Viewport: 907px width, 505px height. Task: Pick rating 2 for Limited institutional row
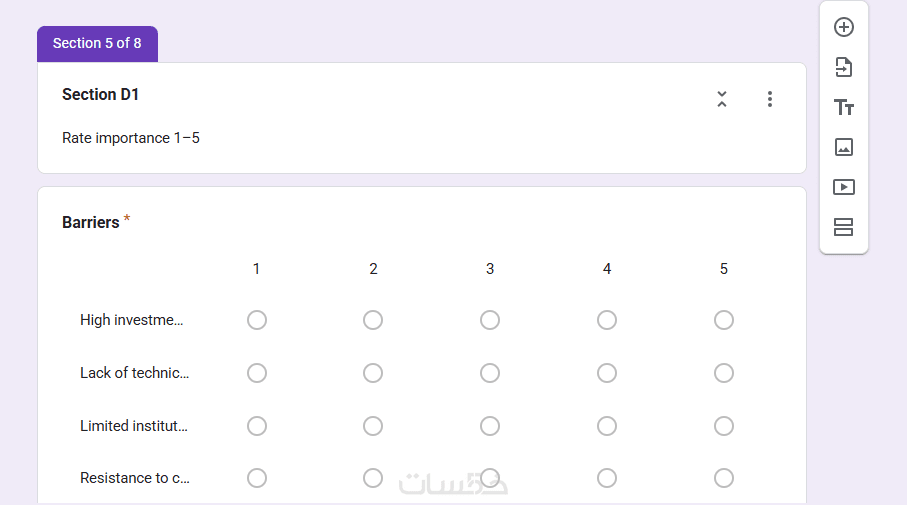pyautogui.click(x=373, y=426)
